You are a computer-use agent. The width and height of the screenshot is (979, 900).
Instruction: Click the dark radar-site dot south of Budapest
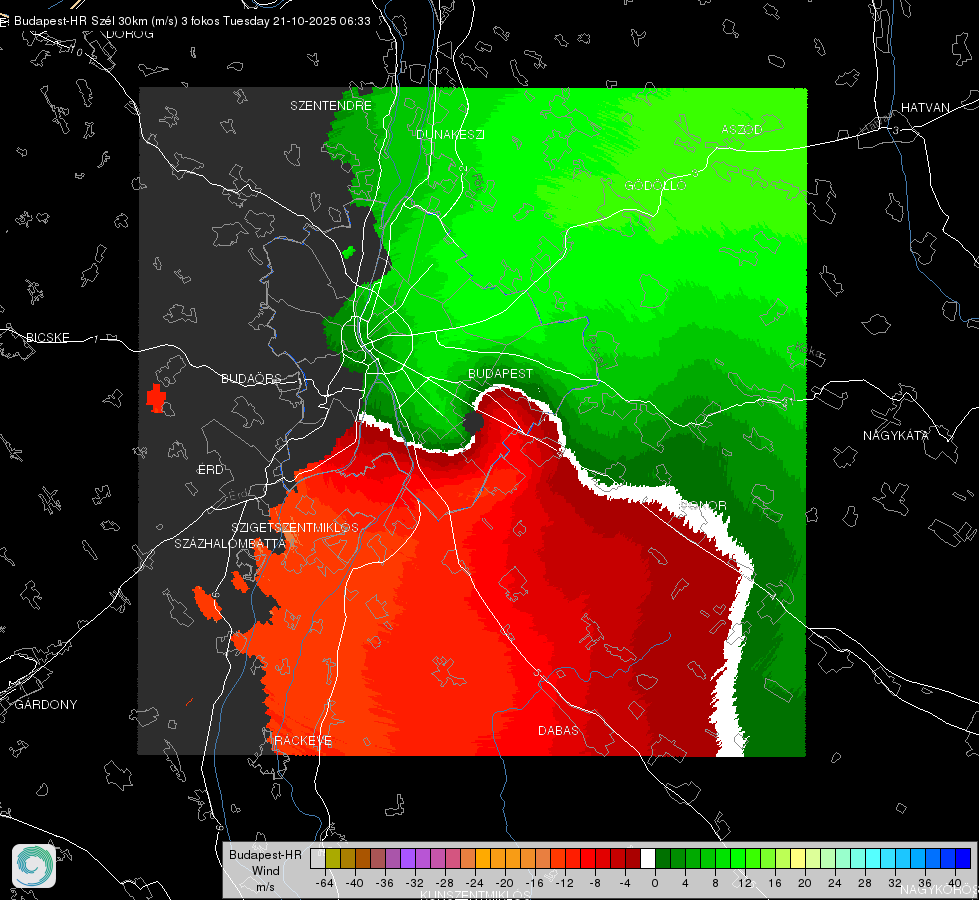pyautogui.click(x=473, y=423)
